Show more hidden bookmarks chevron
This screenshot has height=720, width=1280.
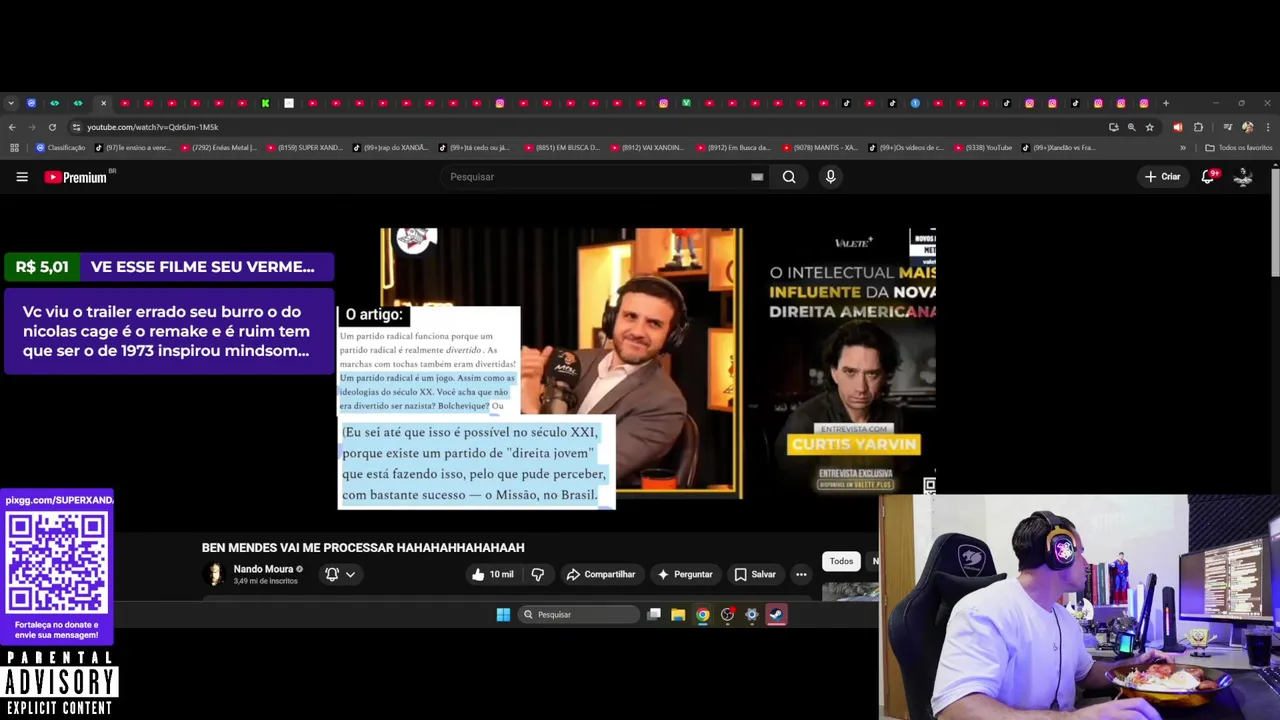pyautogui.click(x=1183, y=148)
